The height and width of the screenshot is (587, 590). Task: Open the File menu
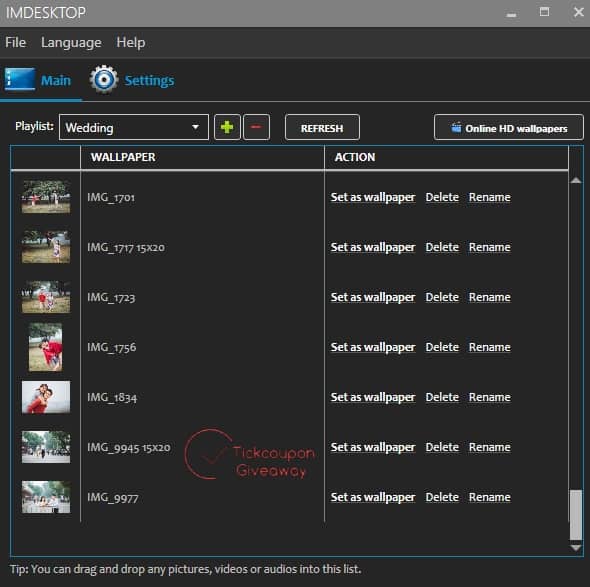[15, 42]
